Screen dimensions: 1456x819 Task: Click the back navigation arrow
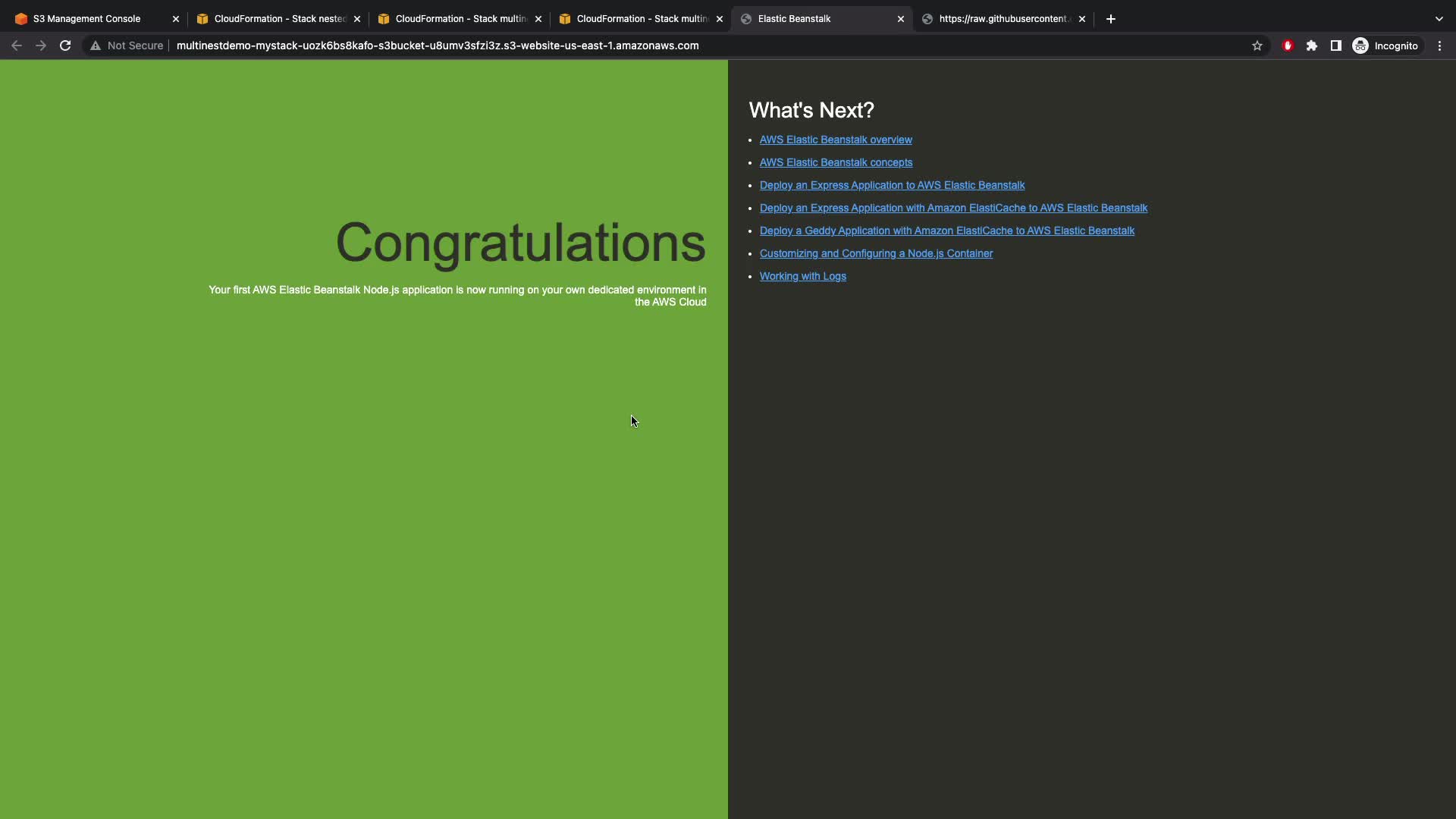coord(17,45)
